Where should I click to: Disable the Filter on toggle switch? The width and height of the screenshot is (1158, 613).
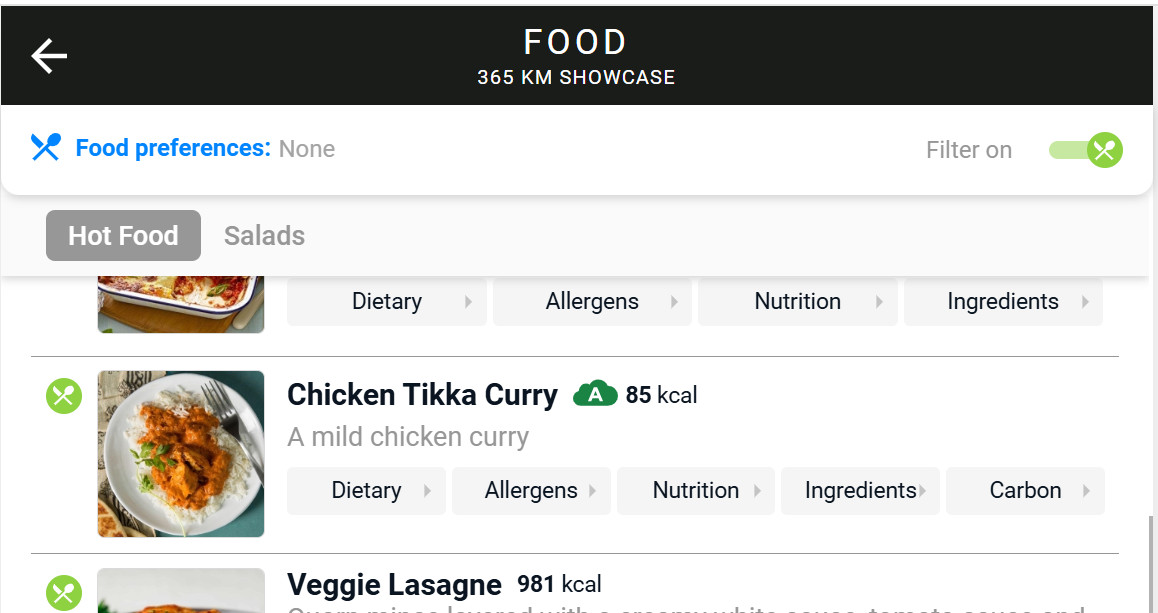pos(1085,150)
